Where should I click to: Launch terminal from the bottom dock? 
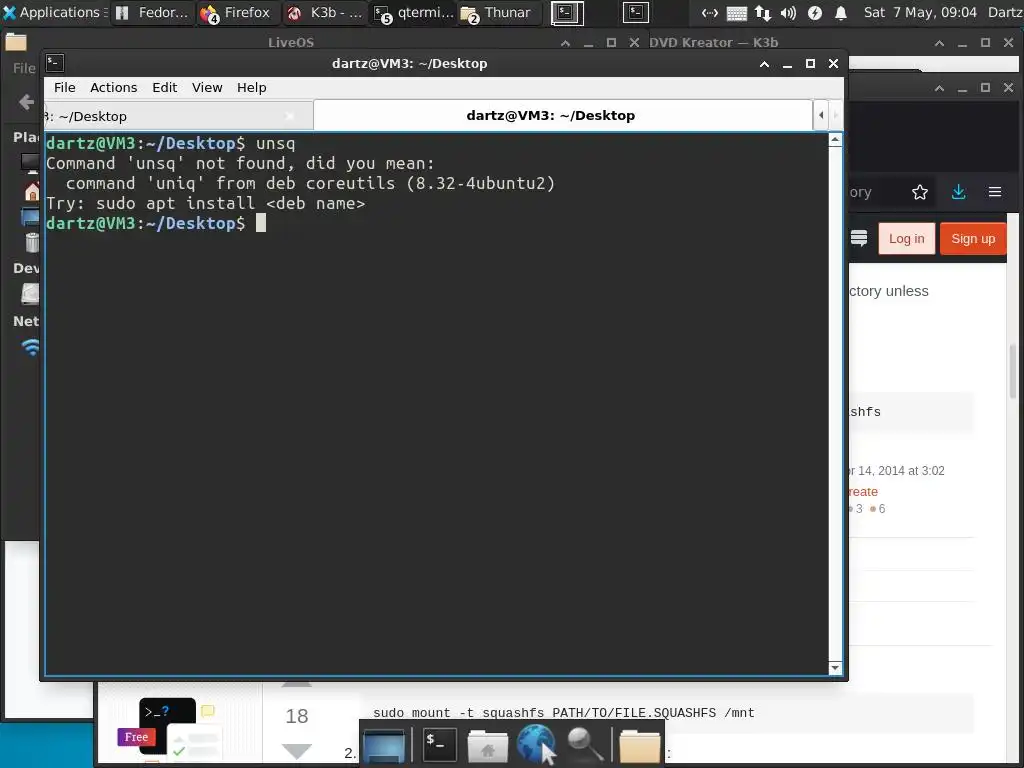point(439,744)
